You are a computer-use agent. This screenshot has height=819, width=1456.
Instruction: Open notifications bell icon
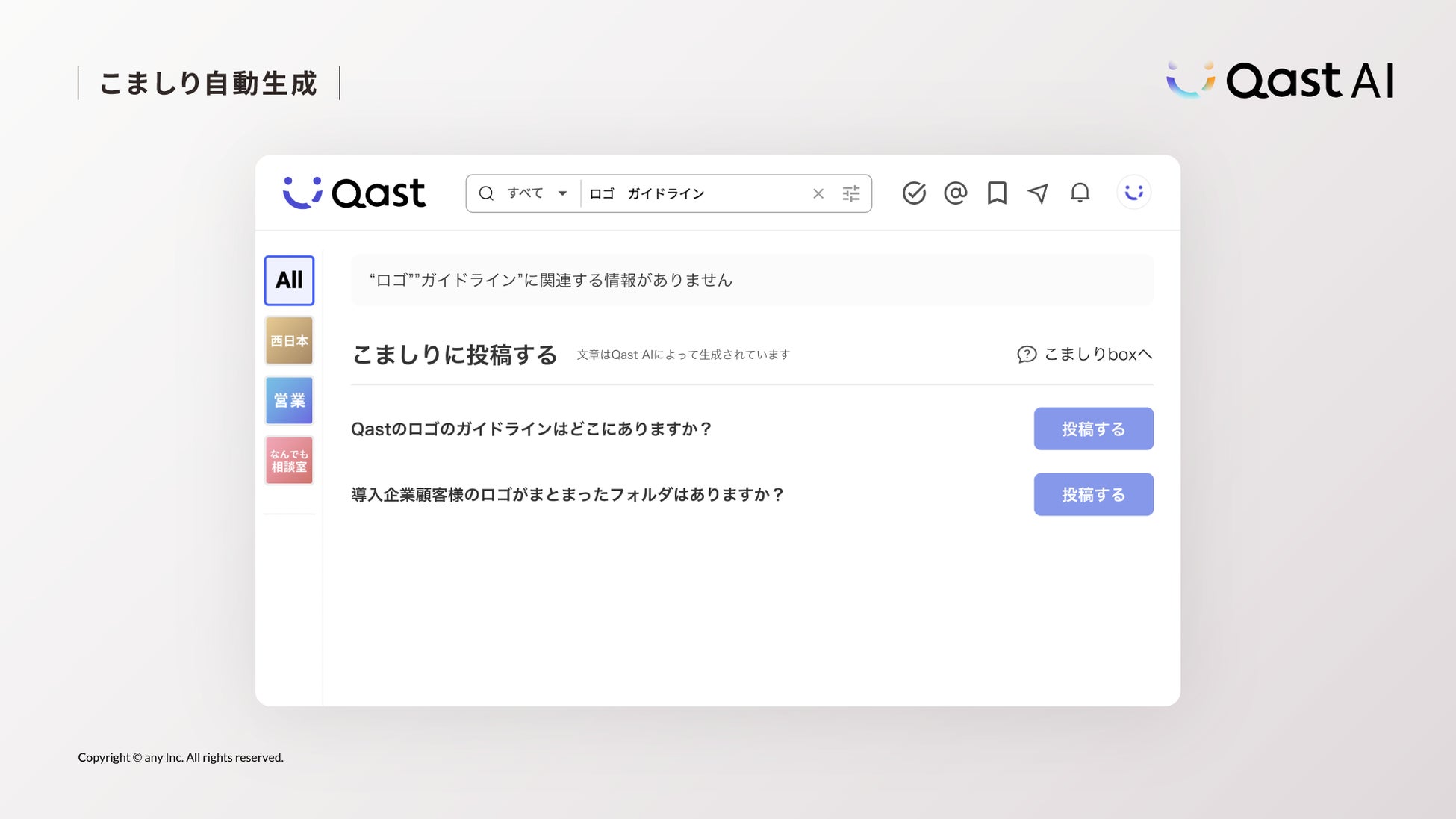pos(1080,193)
